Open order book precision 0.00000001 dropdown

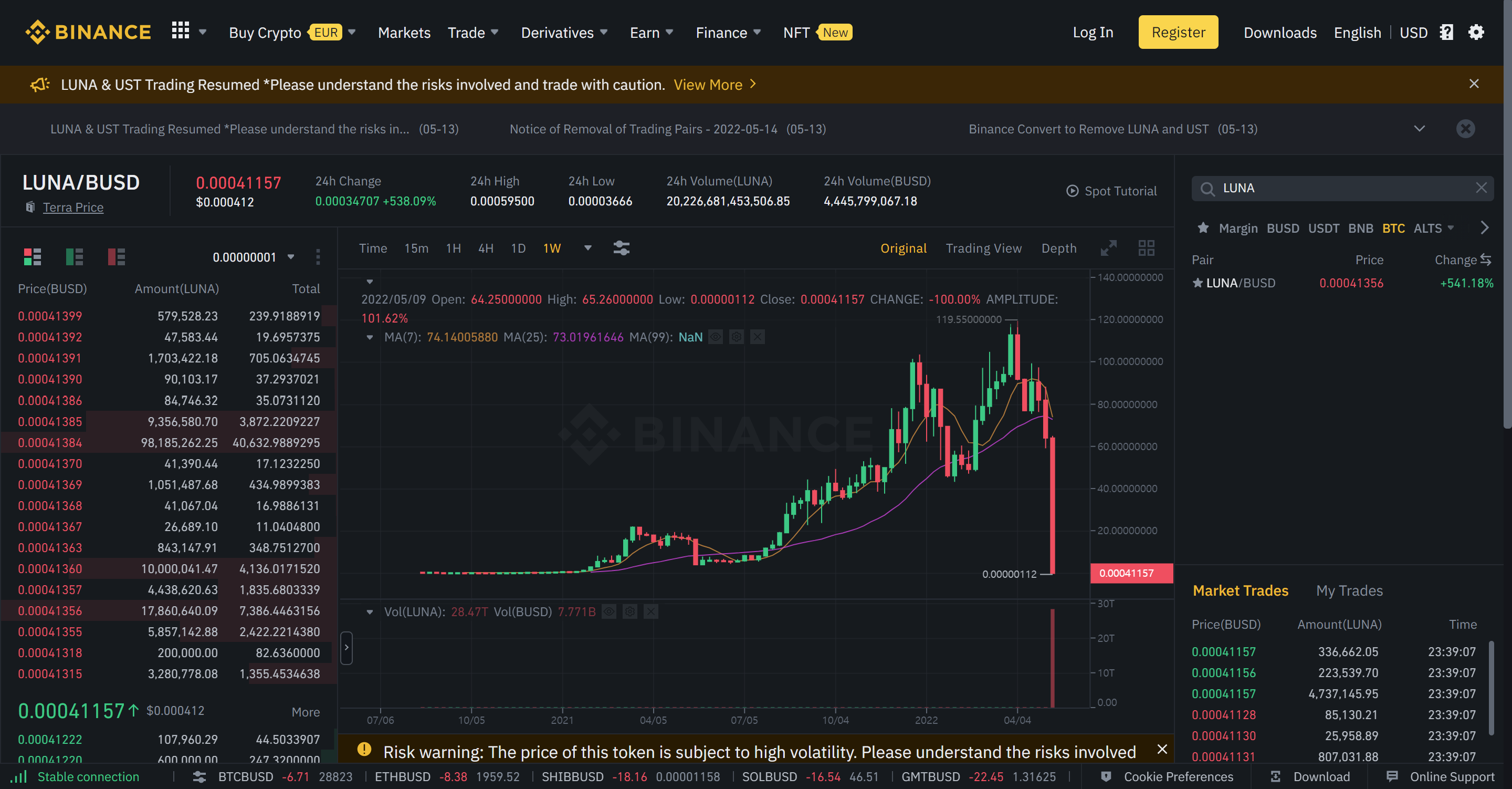254,257
